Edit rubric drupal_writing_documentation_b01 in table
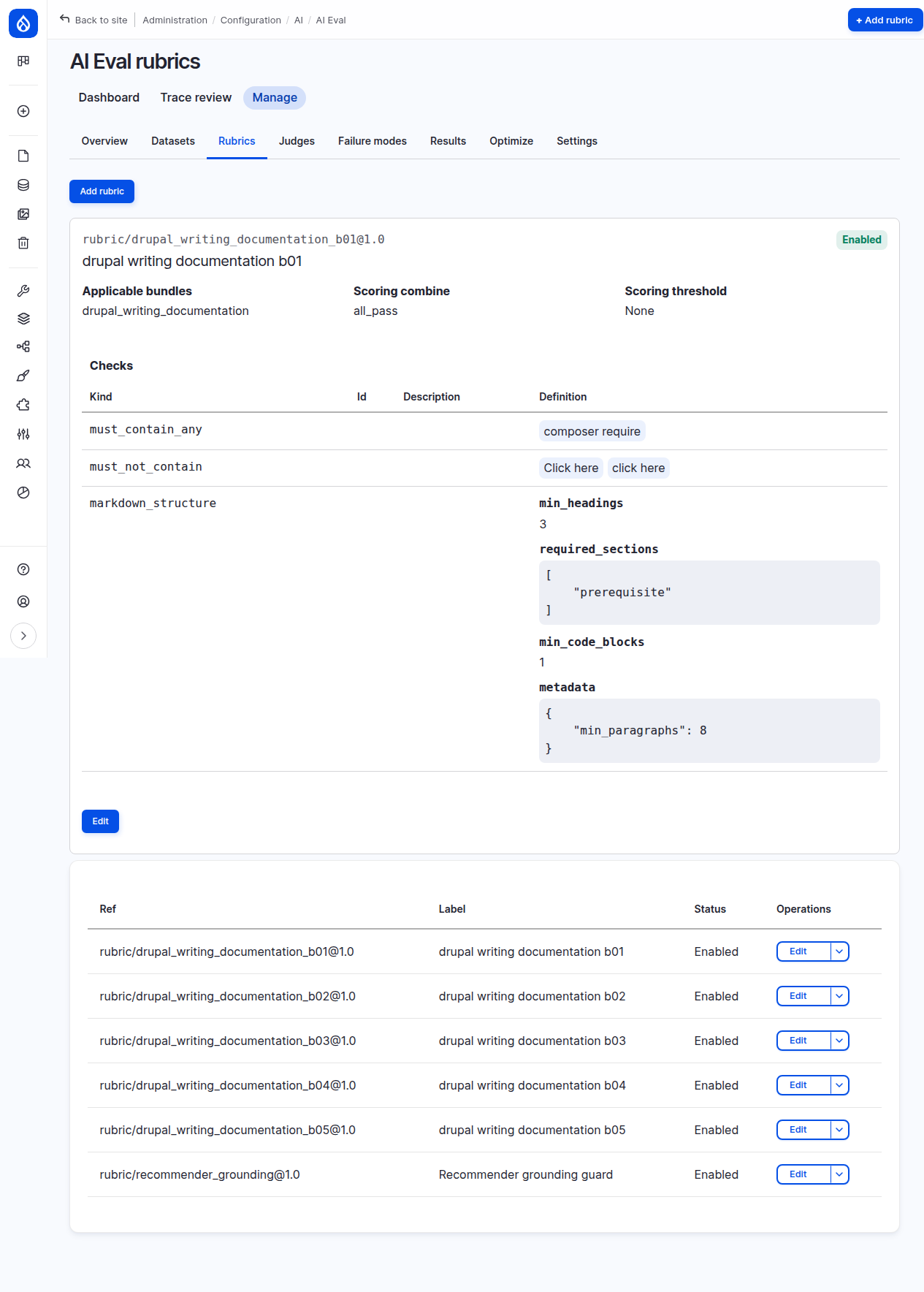Screen dimensions: 924x1292 pyautogui.click(x=803, y=951)
